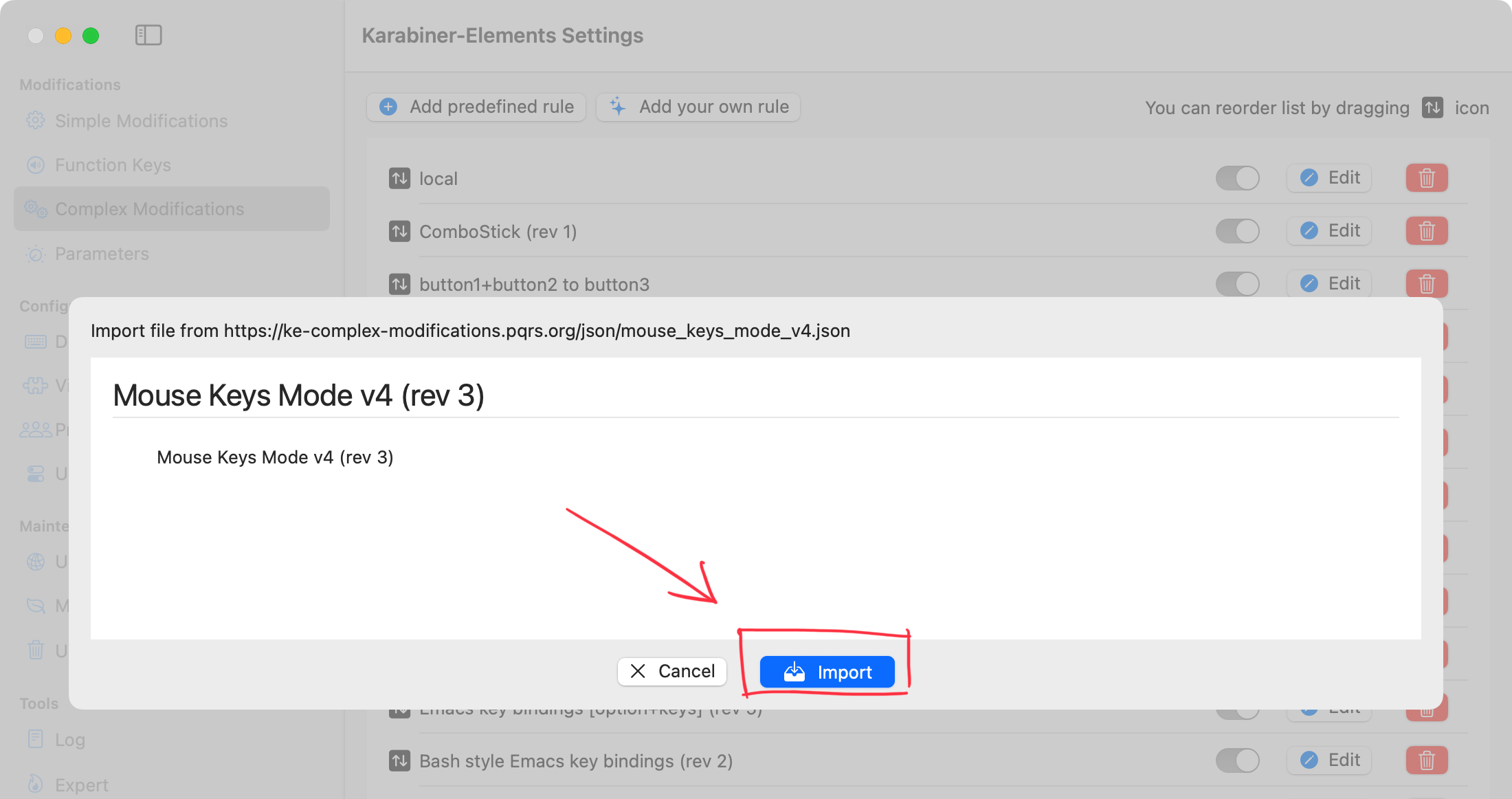Toggle Bash style Emacs key bindings switch
Viewport: 1512px width, 799px height.
tap(1238, 760)
